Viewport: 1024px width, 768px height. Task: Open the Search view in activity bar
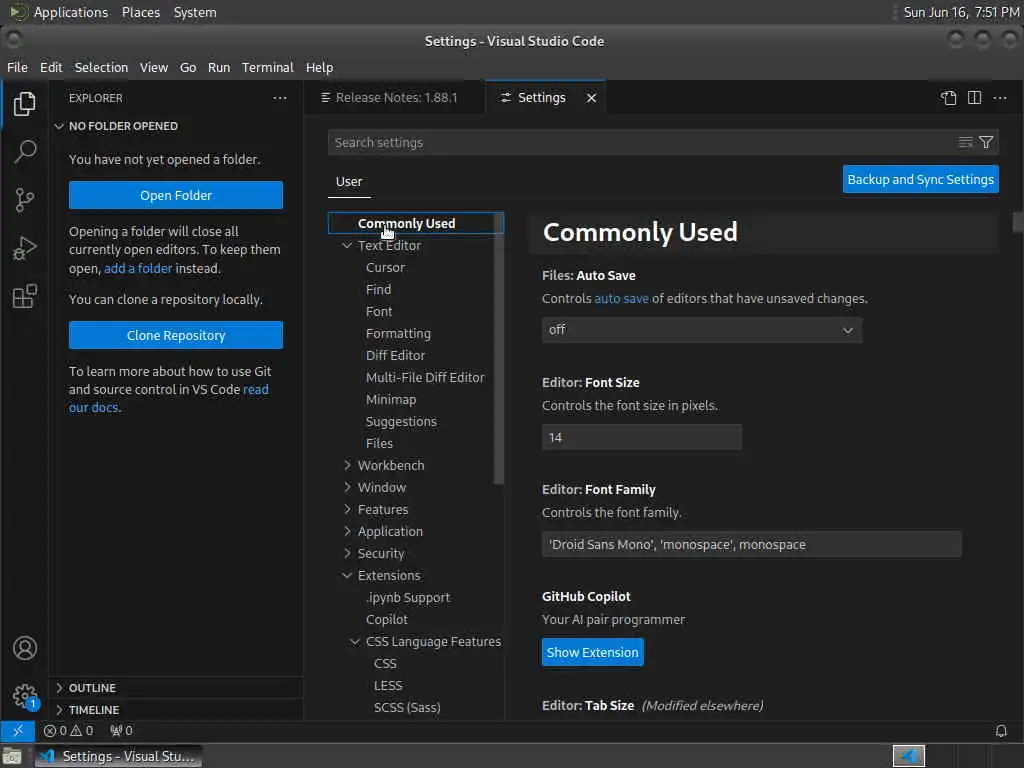click(24, 152)
